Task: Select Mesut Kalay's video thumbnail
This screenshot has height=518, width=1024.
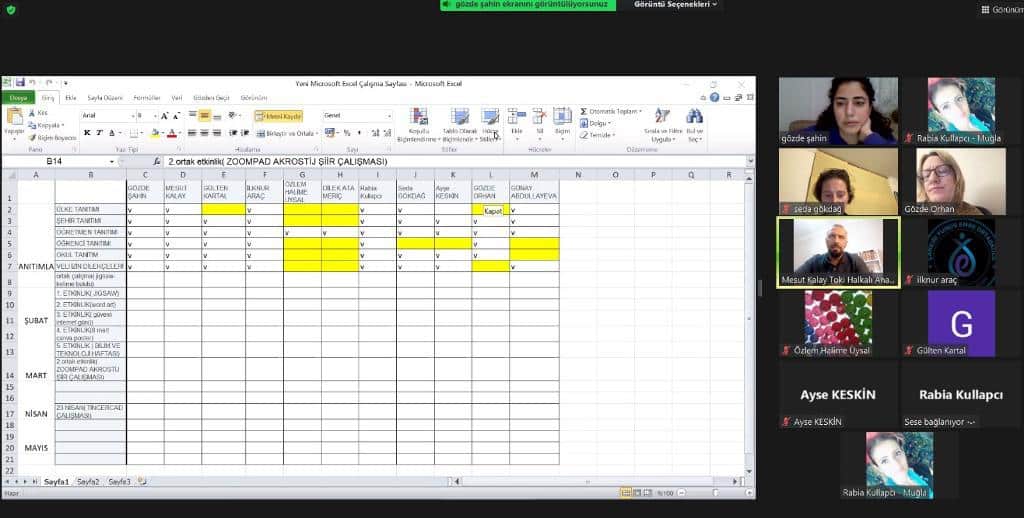Action: tap(838, 247)
